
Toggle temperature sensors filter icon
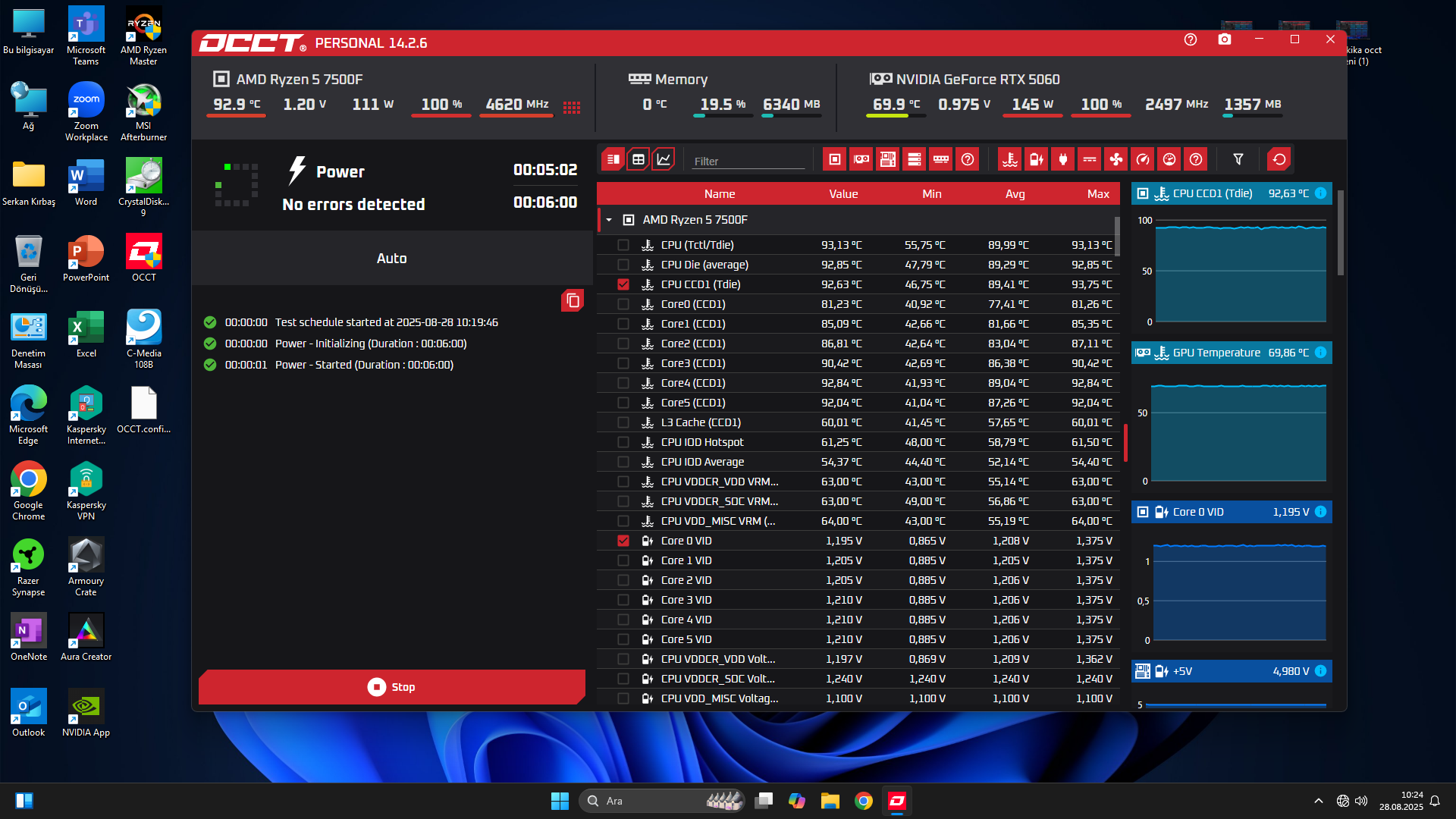pos(1010,159)
